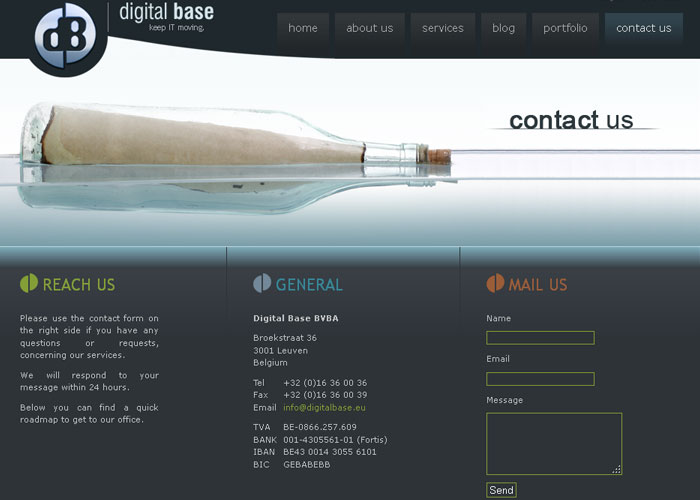This screenshot has width=700, height=500.
Task: Click the fax number +32 (0)16 36 00 39
Action: pos(325,395)
